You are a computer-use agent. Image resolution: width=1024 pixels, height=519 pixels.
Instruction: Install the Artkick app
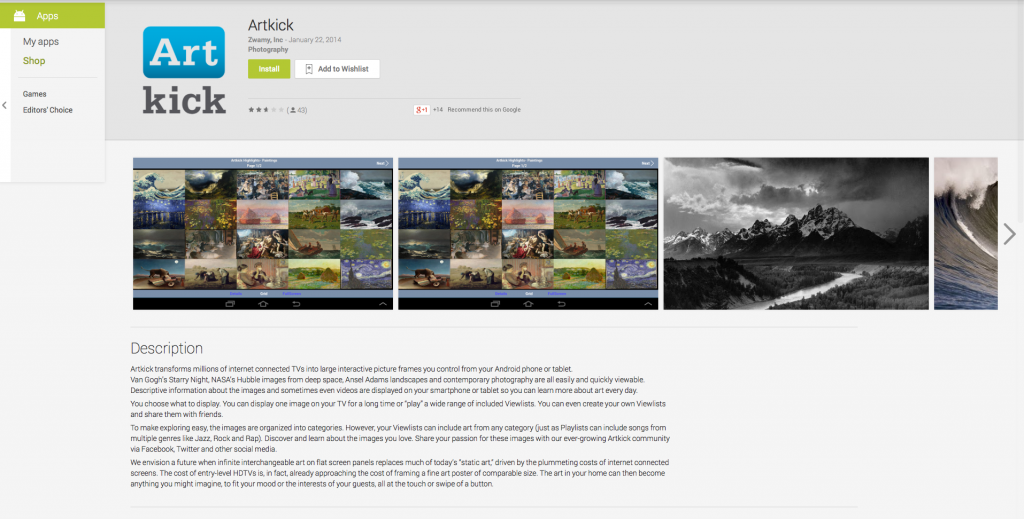[269, 69]
